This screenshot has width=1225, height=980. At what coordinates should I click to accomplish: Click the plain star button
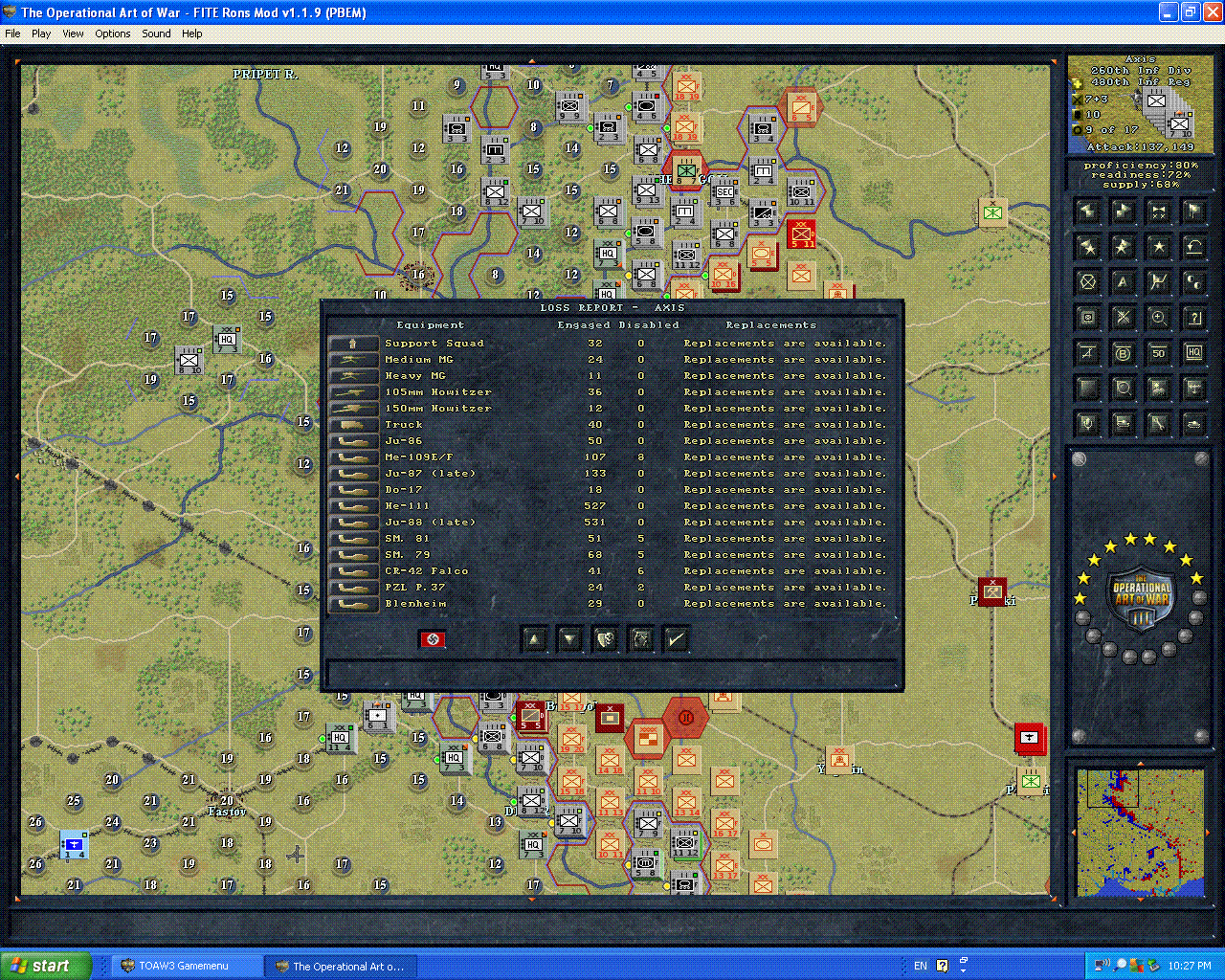1158,247
